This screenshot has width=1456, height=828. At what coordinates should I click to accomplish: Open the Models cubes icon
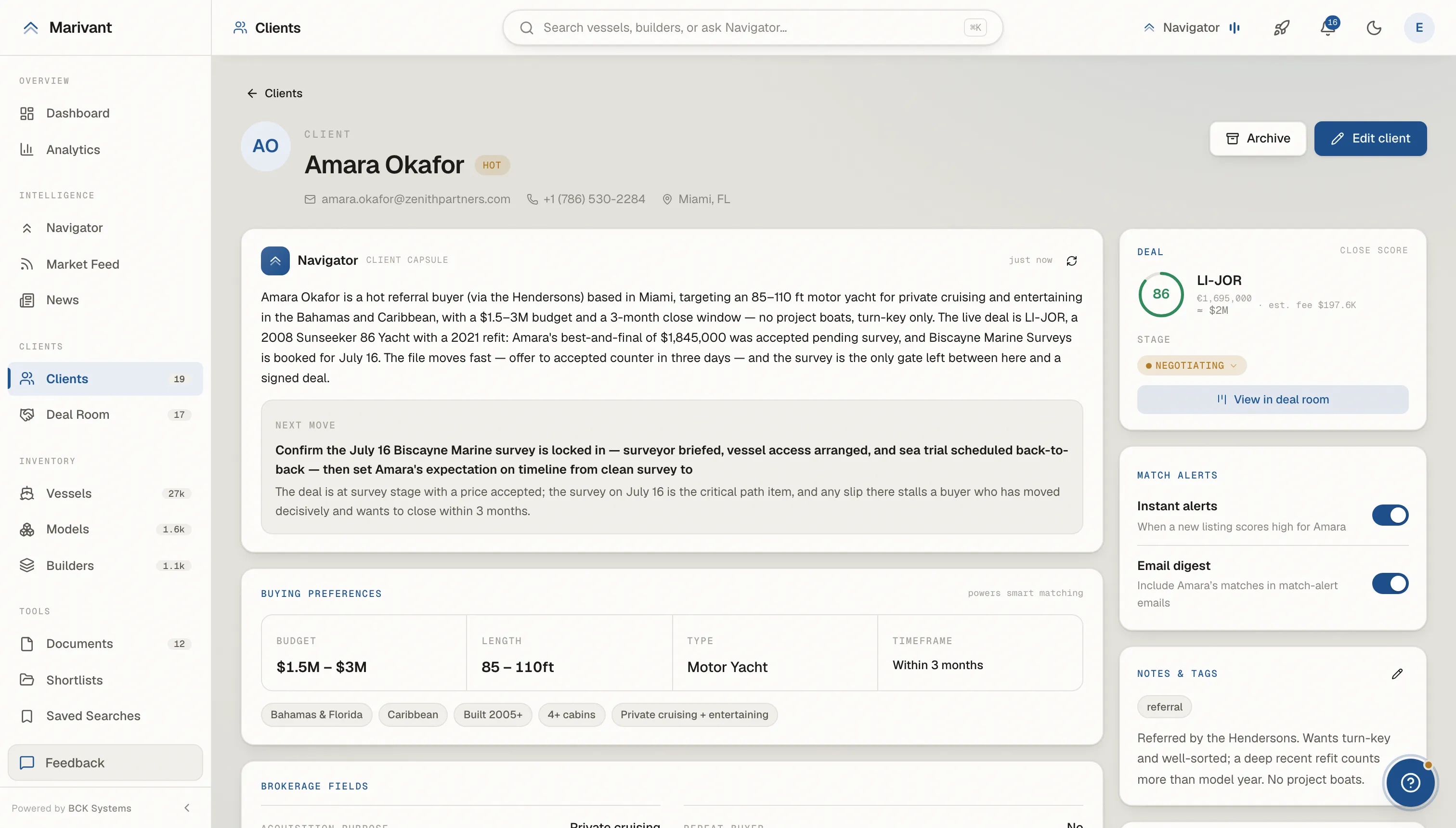(27, 530)
